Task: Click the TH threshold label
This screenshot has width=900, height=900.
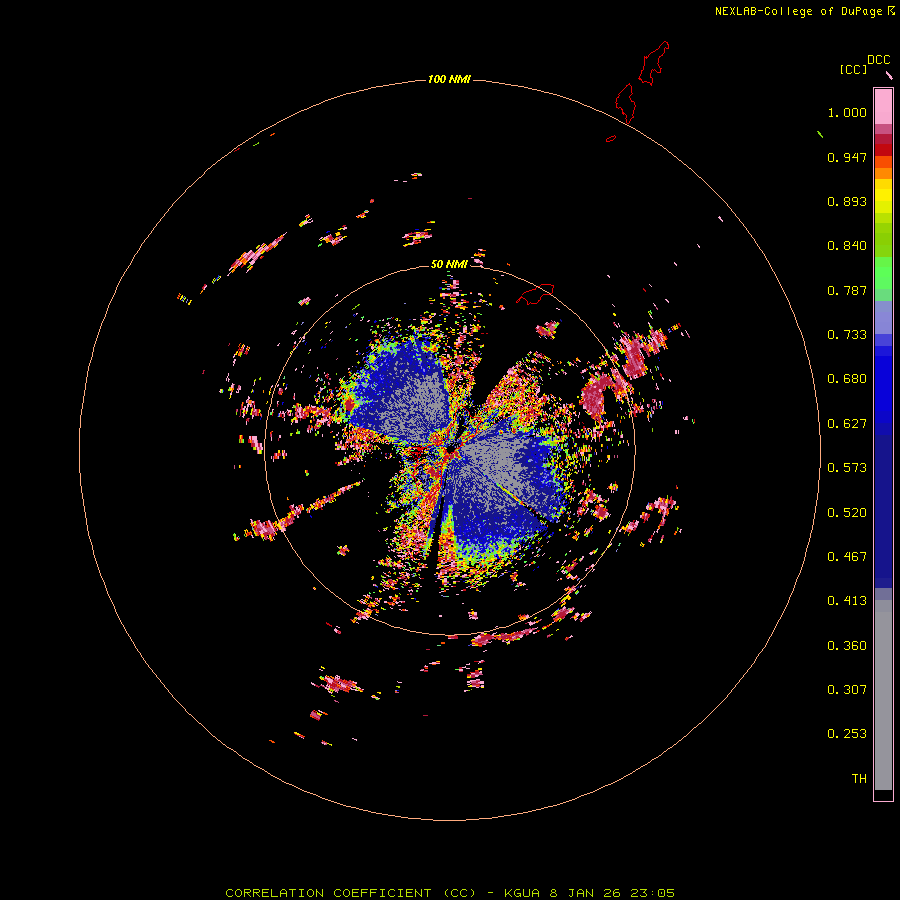Action: click(x=859, y=779)
